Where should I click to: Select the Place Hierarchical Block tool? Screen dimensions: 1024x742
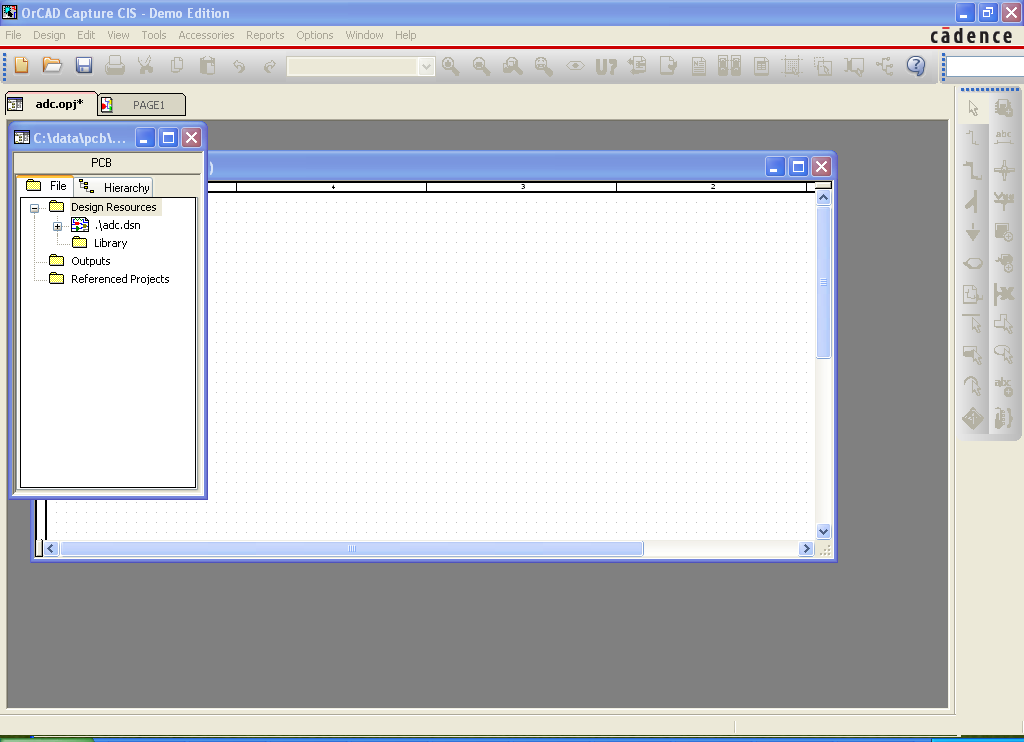click(x=1004, y=232)
